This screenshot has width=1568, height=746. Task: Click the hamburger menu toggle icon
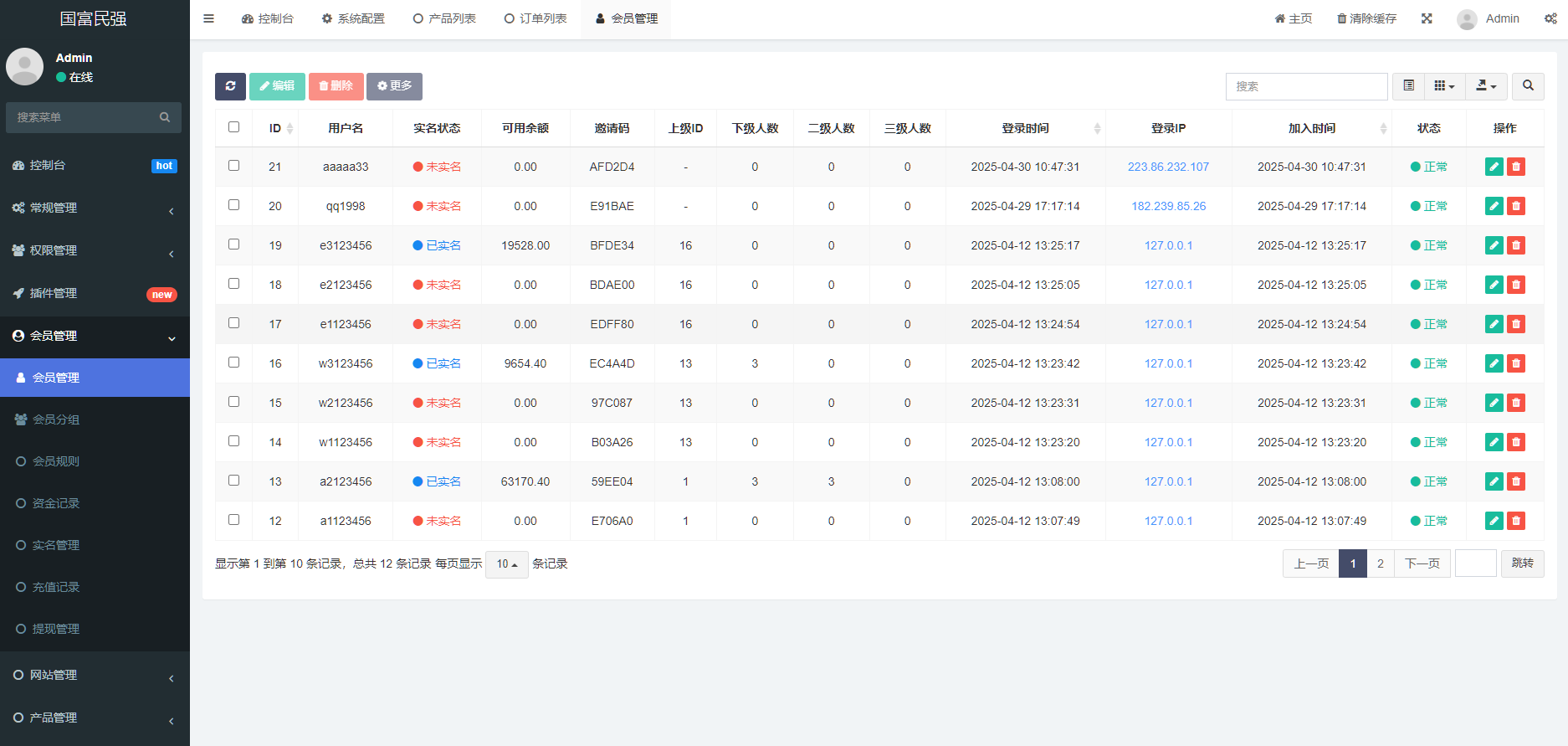pyautogui.click(x=208, y=18)
